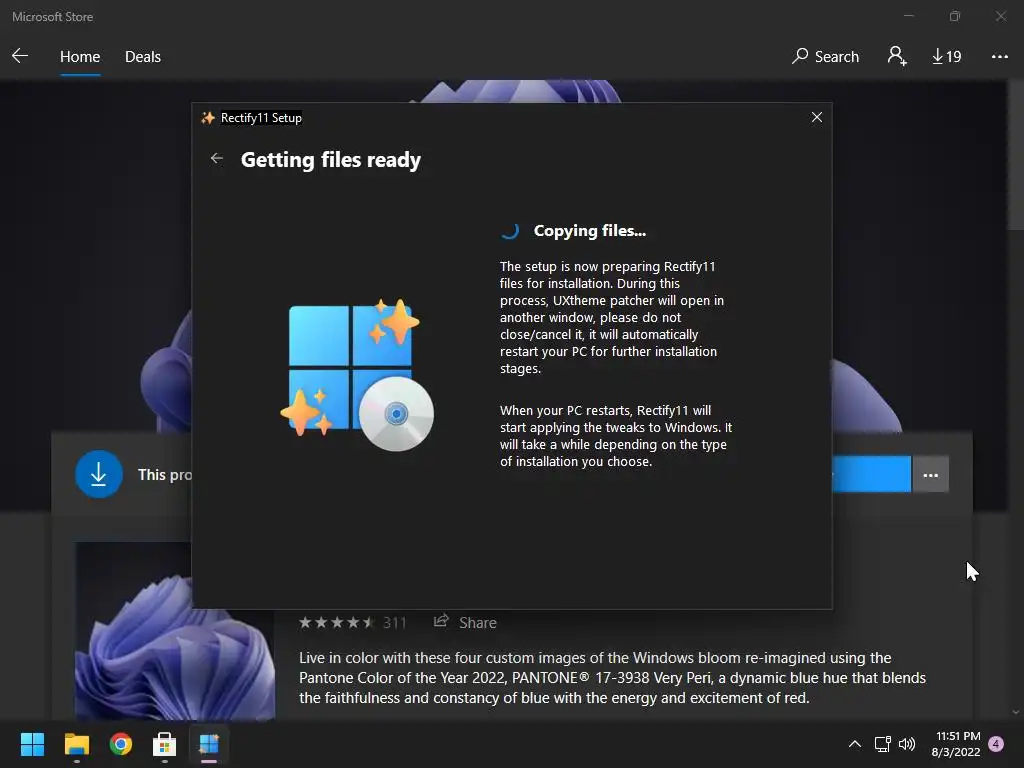Open the notification center badge 4

(996, 744)
